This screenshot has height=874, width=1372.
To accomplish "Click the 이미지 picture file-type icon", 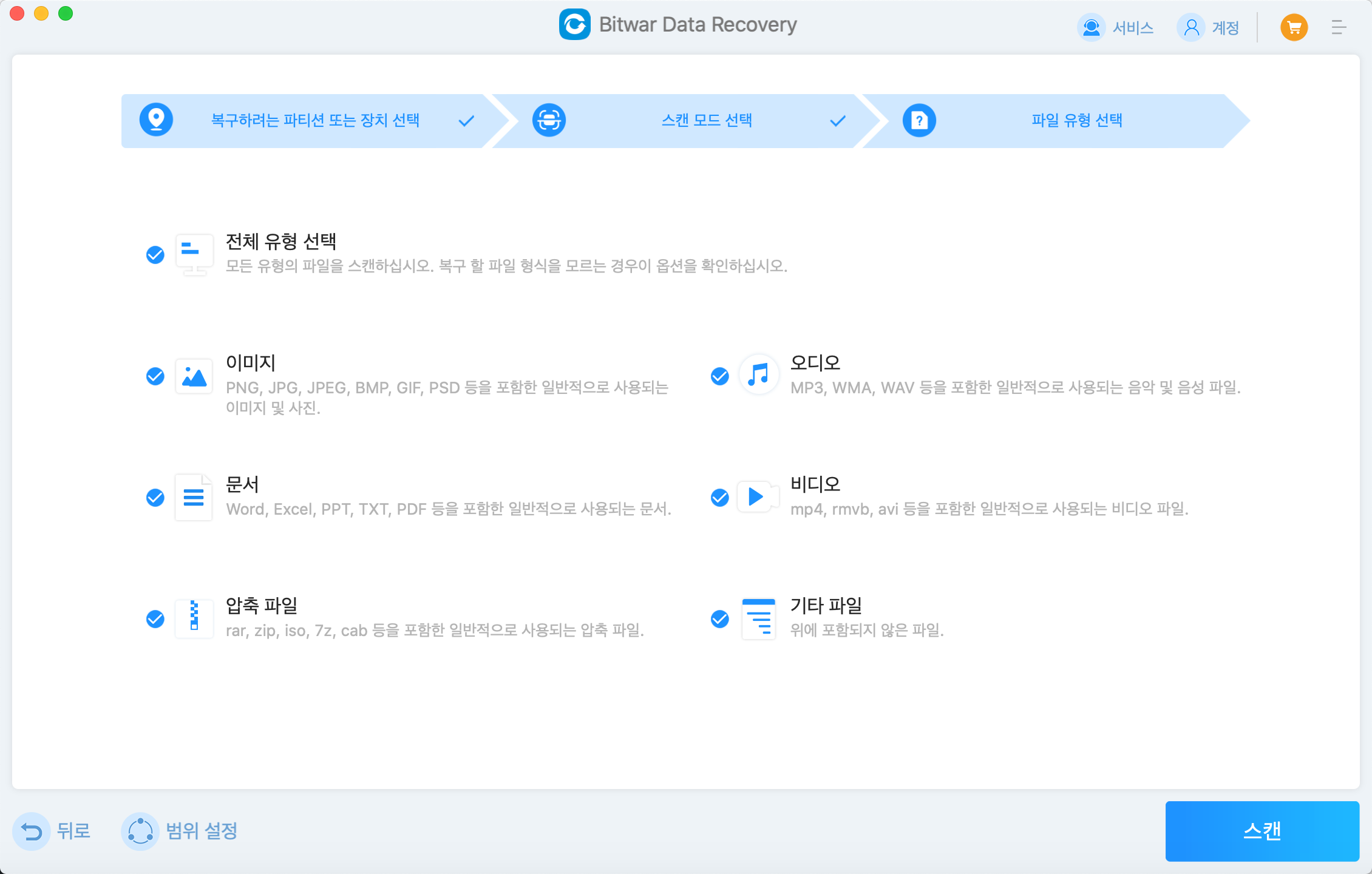I will [194, 376].
